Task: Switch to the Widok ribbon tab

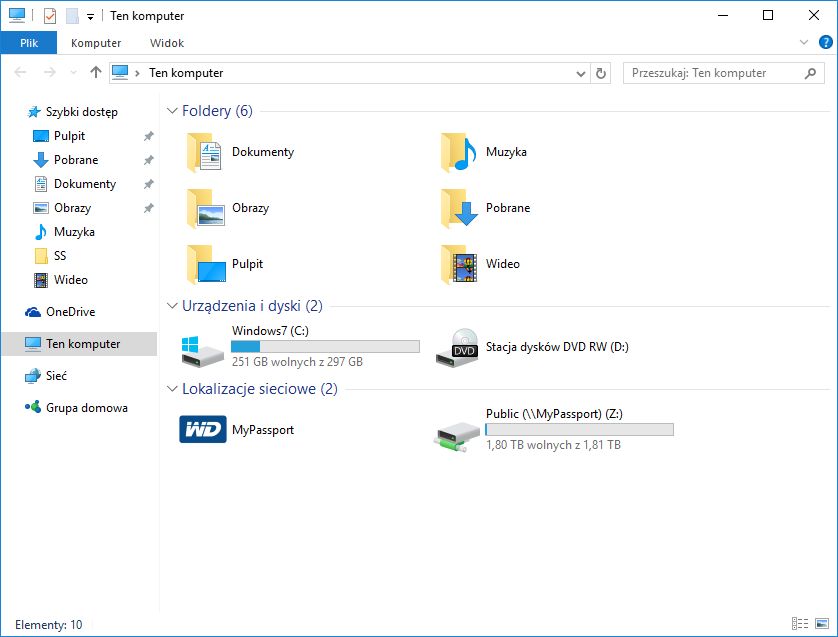Action: [166, 43]
